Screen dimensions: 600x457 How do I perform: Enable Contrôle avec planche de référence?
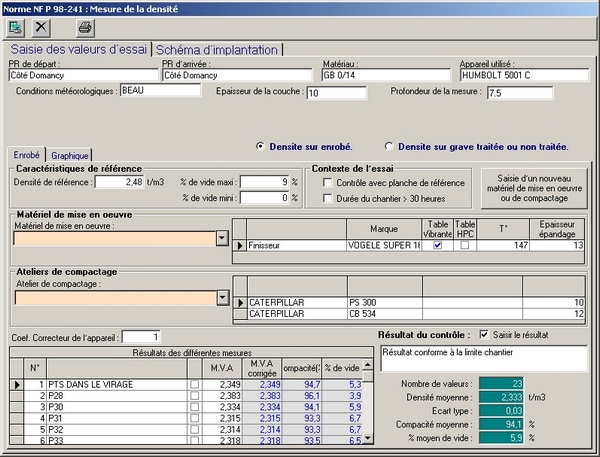pyautogui.click(x=328, y=183)
